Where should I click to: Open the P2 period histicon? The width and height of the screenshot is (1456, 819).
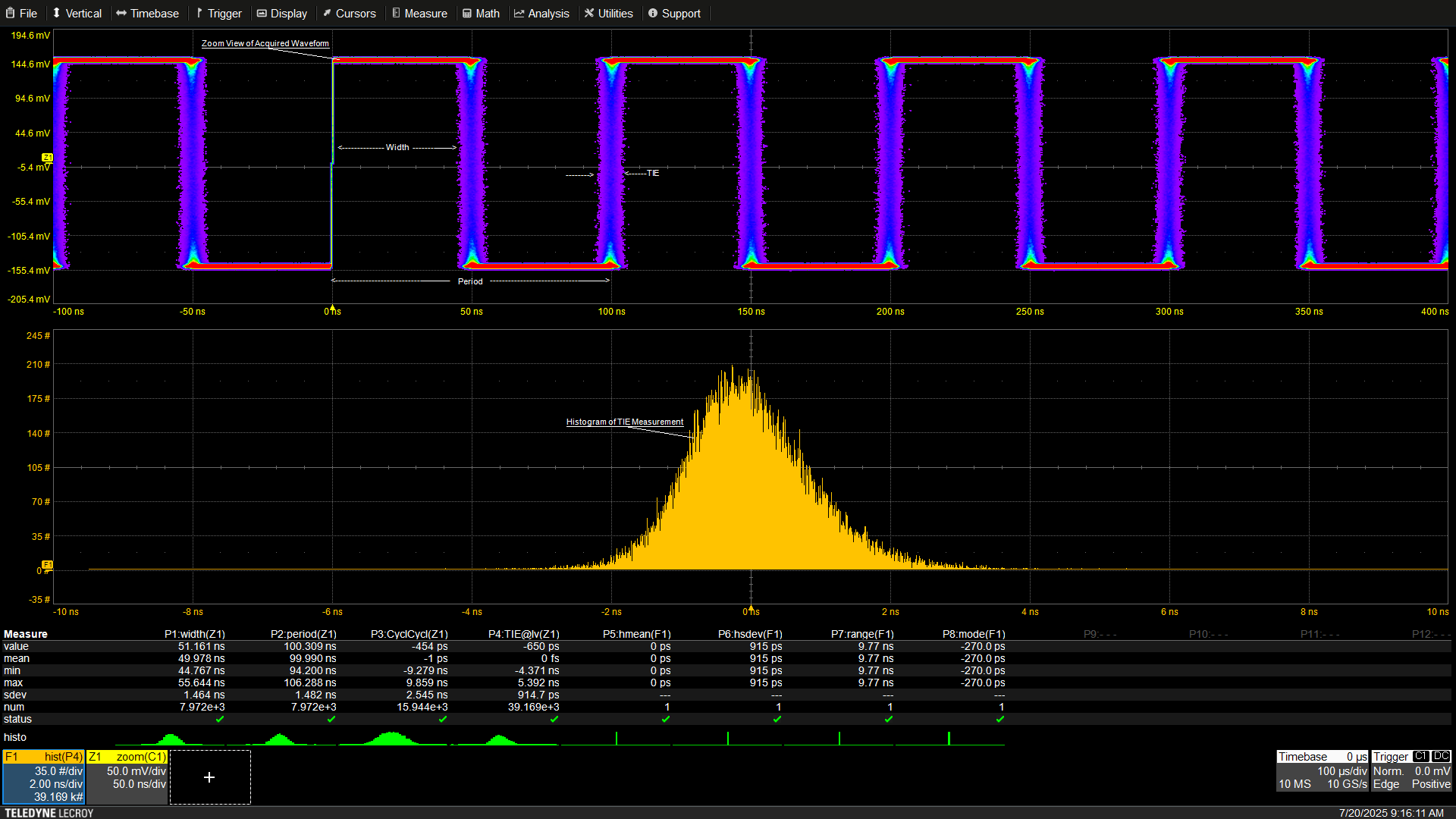click(281, 738)
